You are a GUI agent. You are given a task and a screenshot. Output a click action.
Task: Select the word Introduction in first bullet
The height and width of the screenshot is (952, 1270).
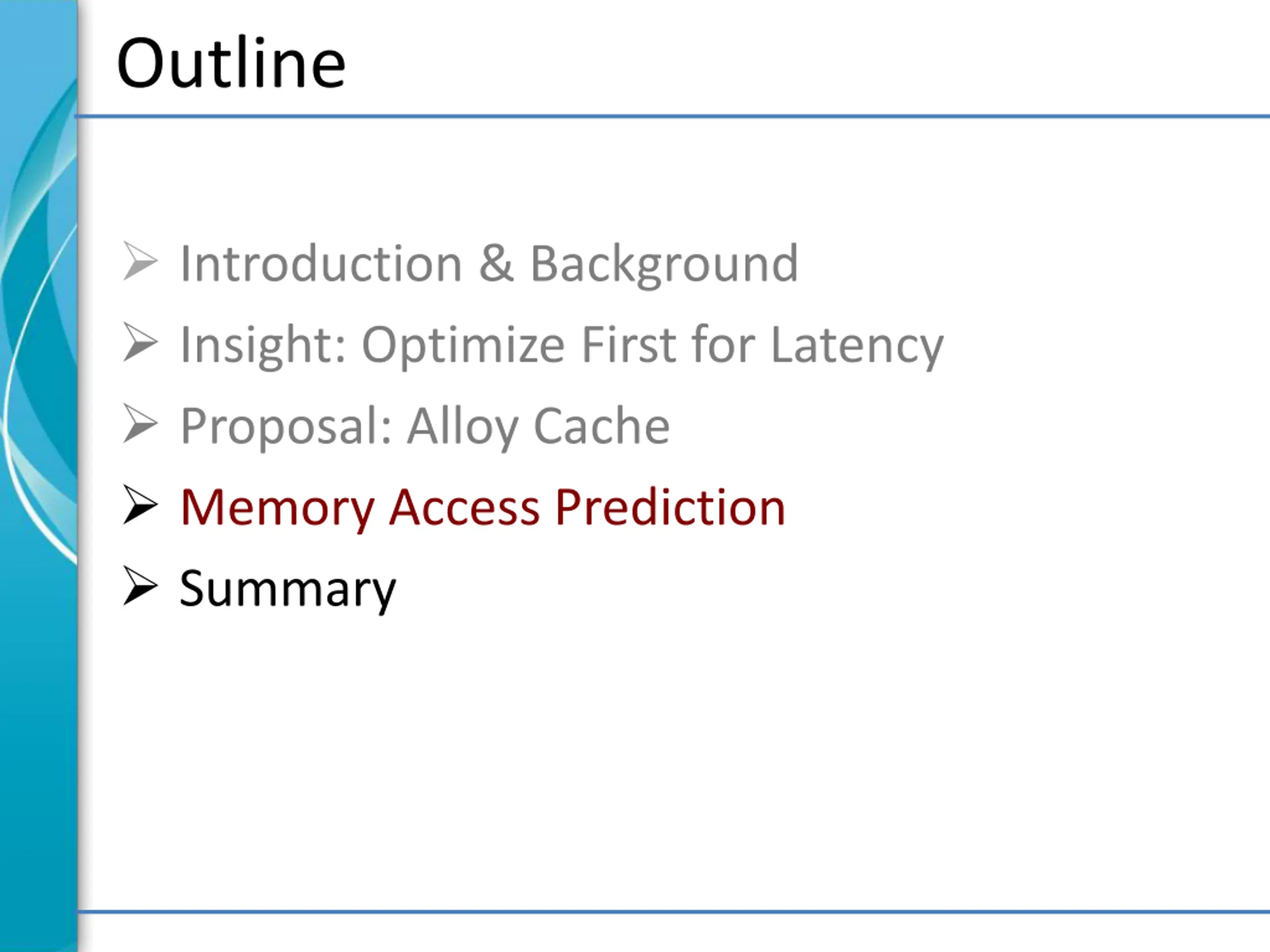[321, 263]
